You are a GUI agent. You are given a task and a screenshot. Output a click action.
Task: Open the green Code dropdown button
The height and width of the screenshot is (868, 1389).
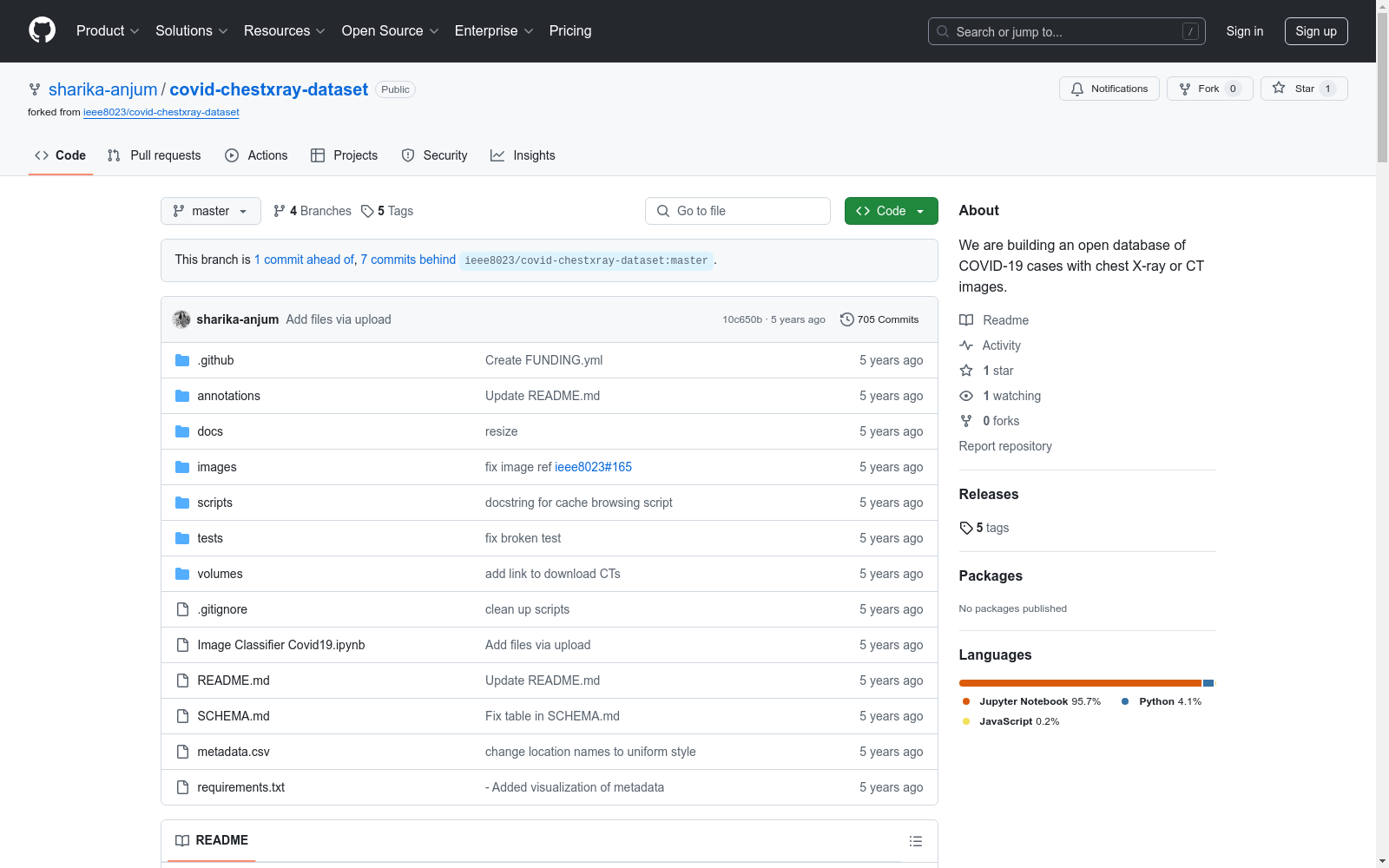pos(891,211)
